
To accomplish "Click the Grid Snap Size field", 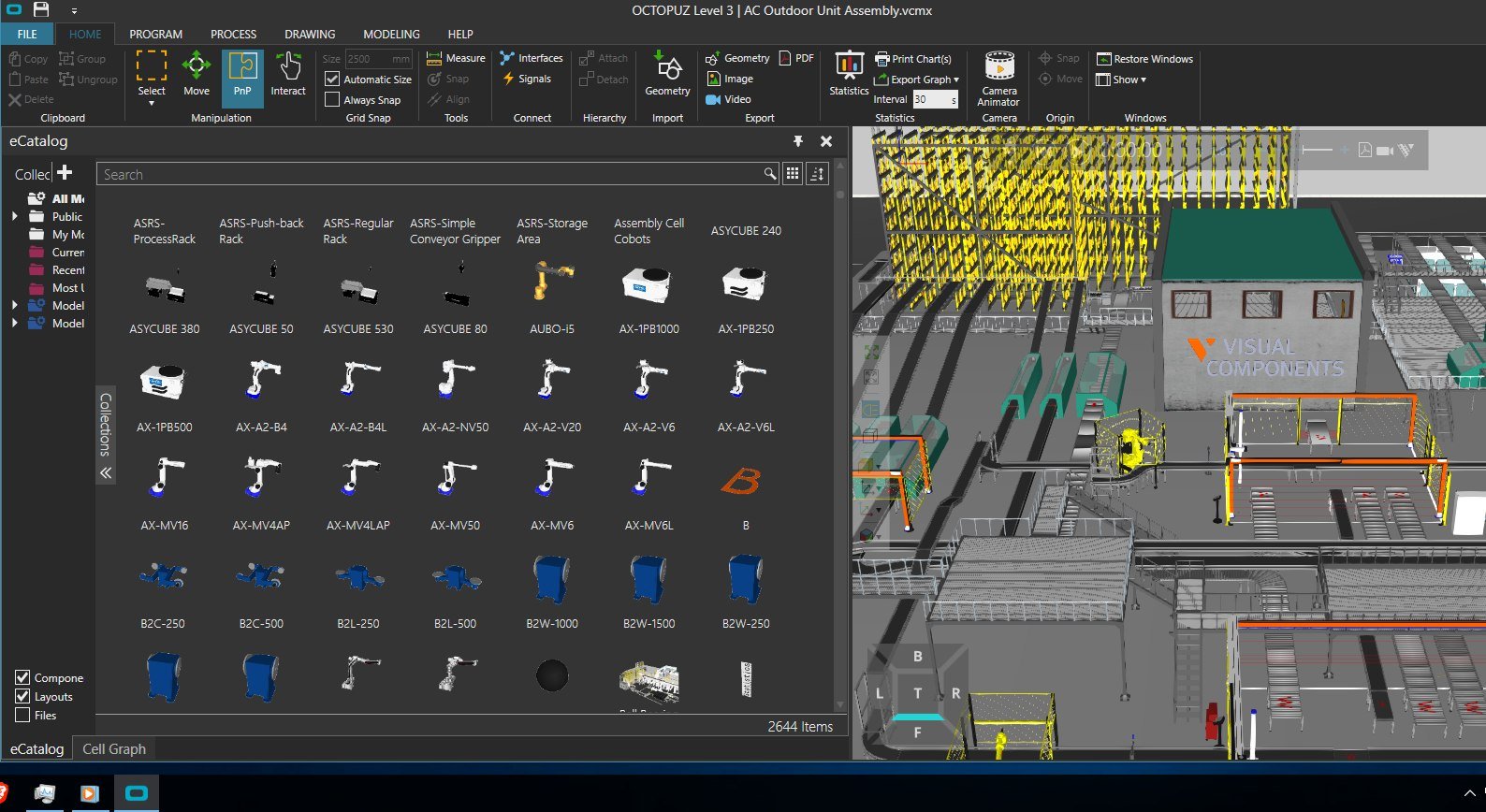I will click(x=378, y=59).
